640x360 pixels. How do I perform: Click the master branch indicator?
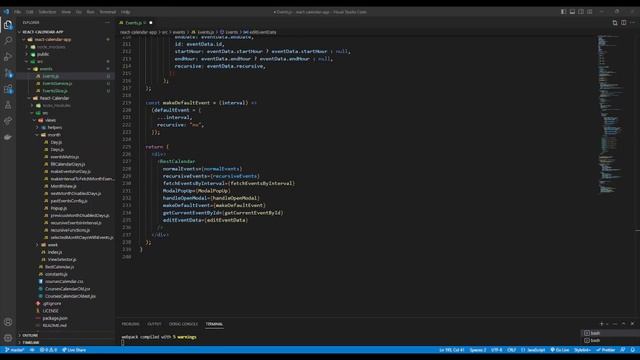(15, 350)
